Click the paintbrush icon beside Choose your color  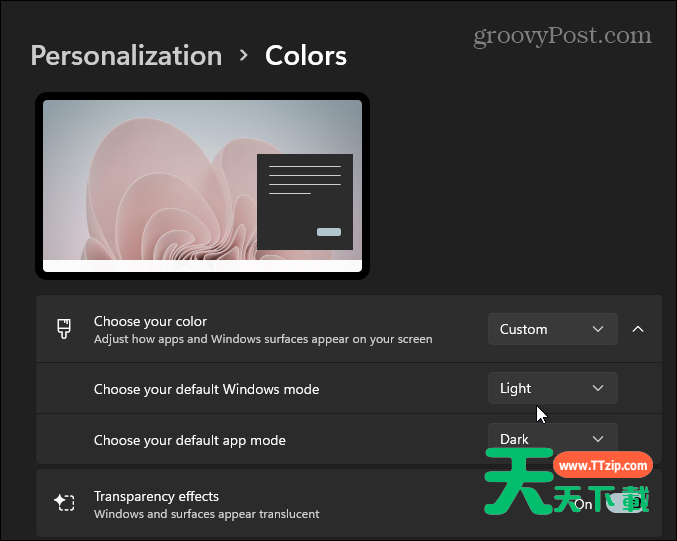coord(64,329)
